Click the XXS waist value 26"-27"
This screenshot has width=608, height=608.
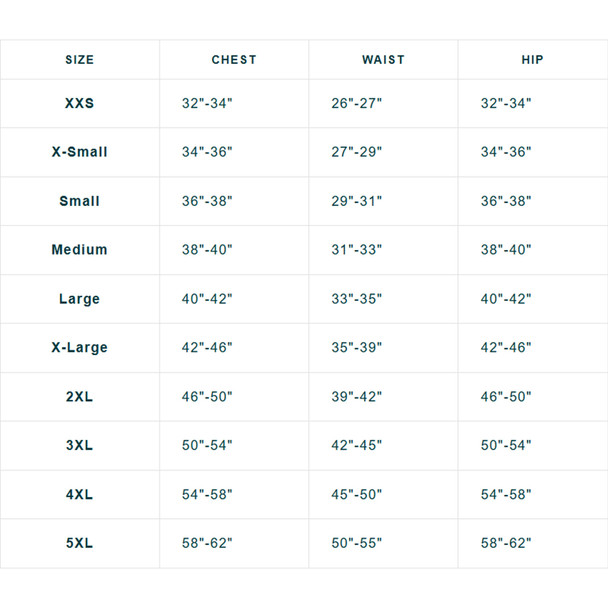pos(356,103)
